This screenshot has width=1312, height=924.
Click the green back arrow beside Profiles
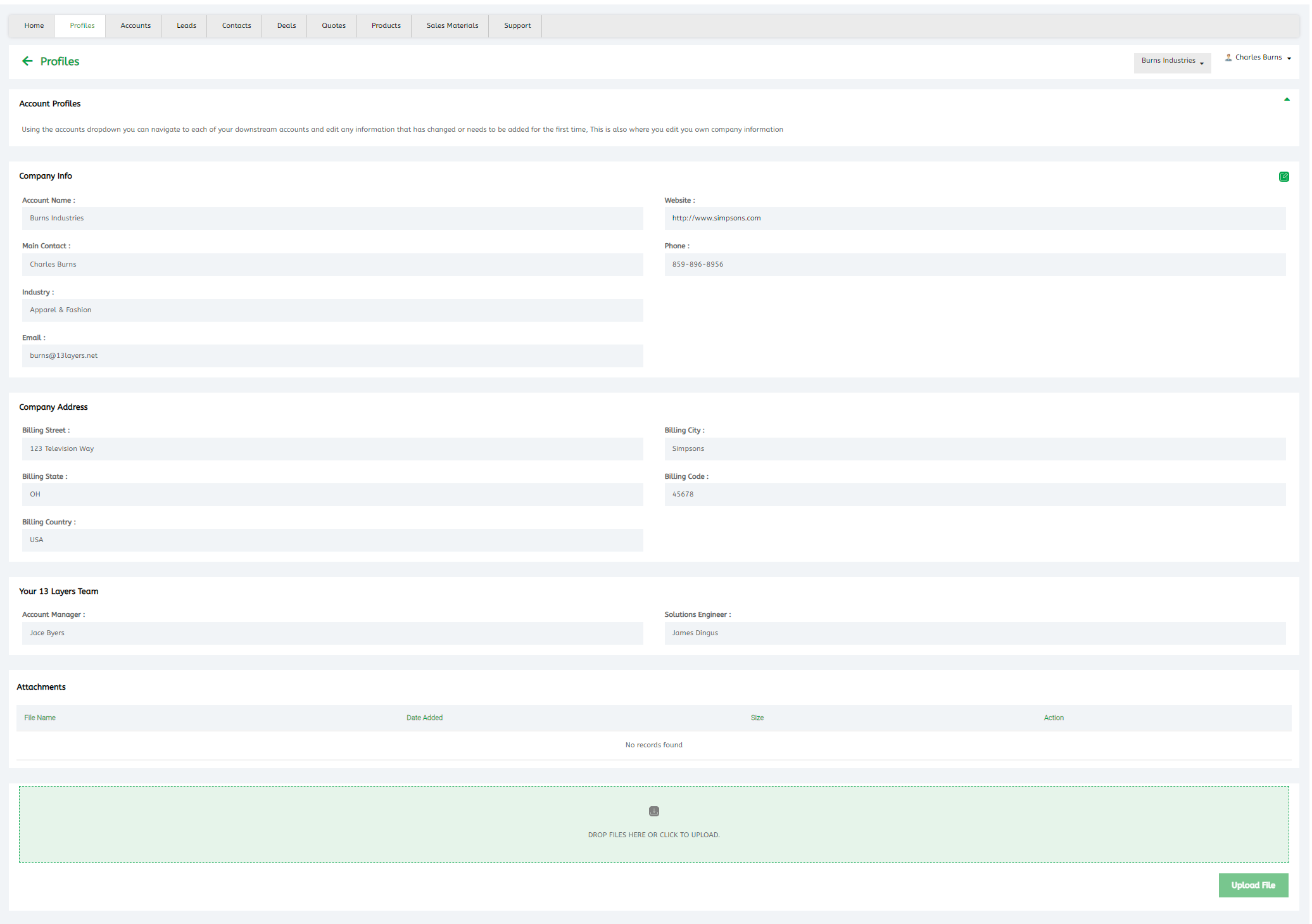tap(27, 61)
